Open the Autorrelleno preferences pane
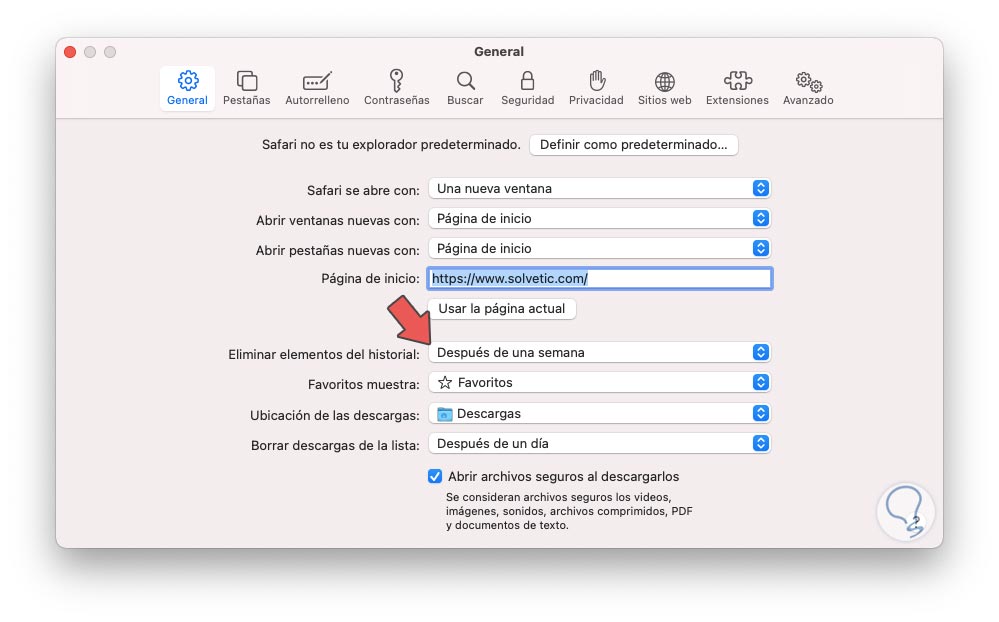The height and width of the screenshot is (622, 999). click(x=317, y=88)
